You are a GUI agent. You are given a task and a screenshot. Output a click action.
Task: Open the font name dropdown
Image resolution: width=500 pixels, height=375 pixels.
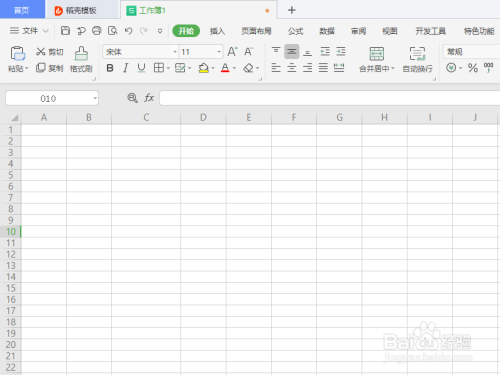pos(175,52)
